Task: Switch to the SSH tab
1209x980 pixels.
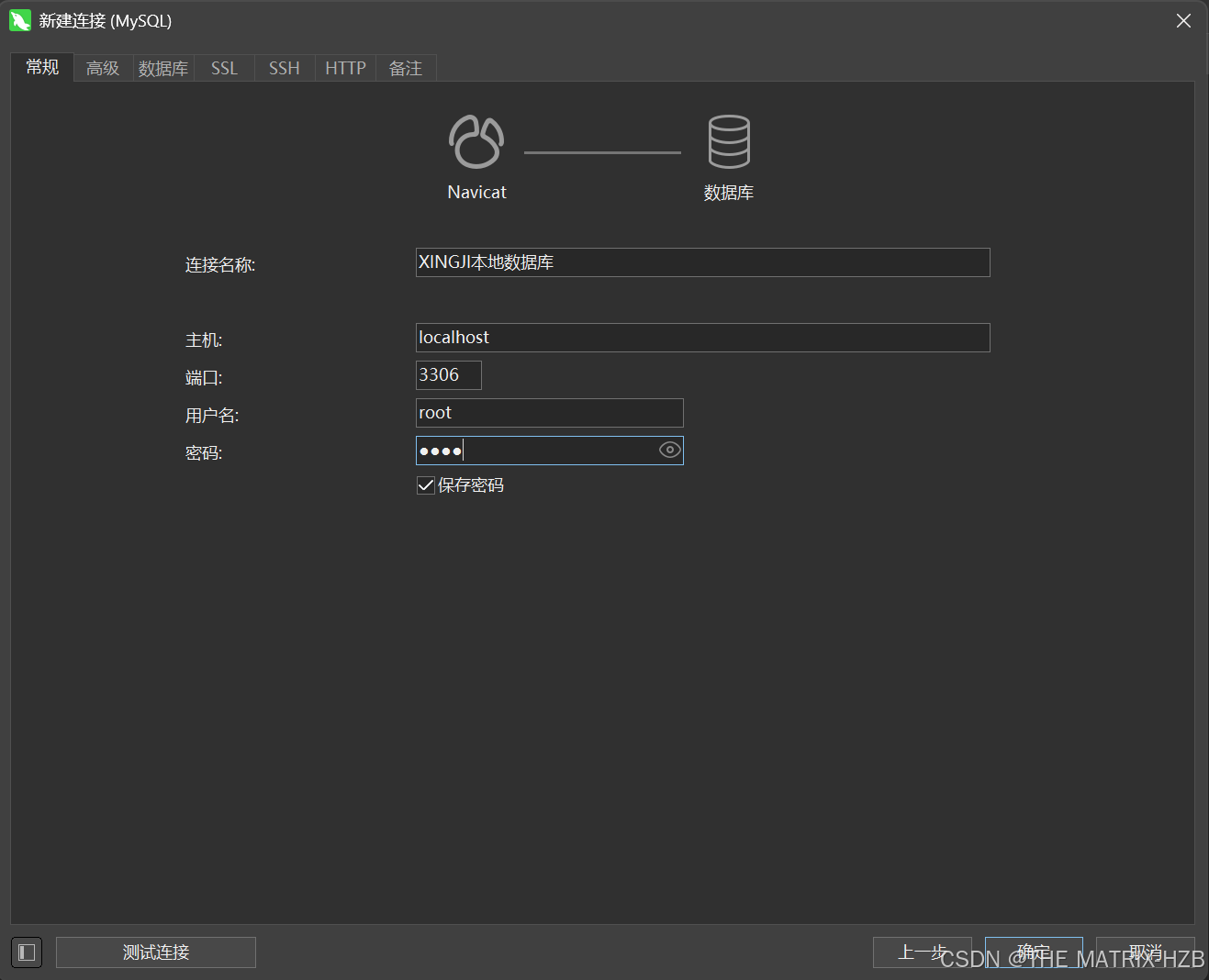Action: pyautogui.click(x=285, y=68)
